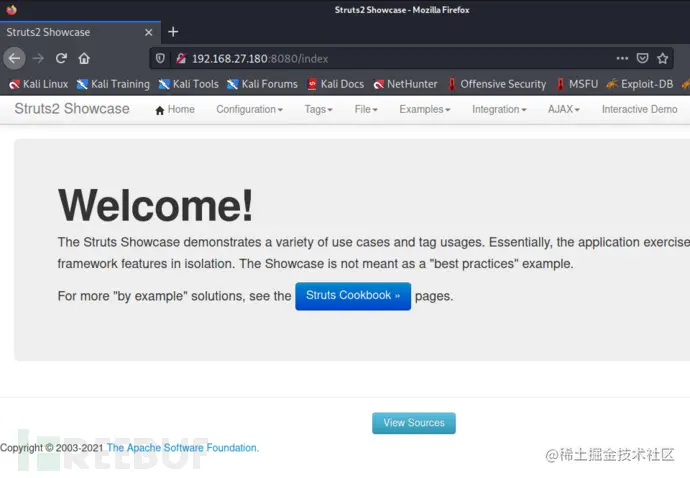Open Kali Tools bookmark
This screenshot has height=478, width=690.
(188, 84)
